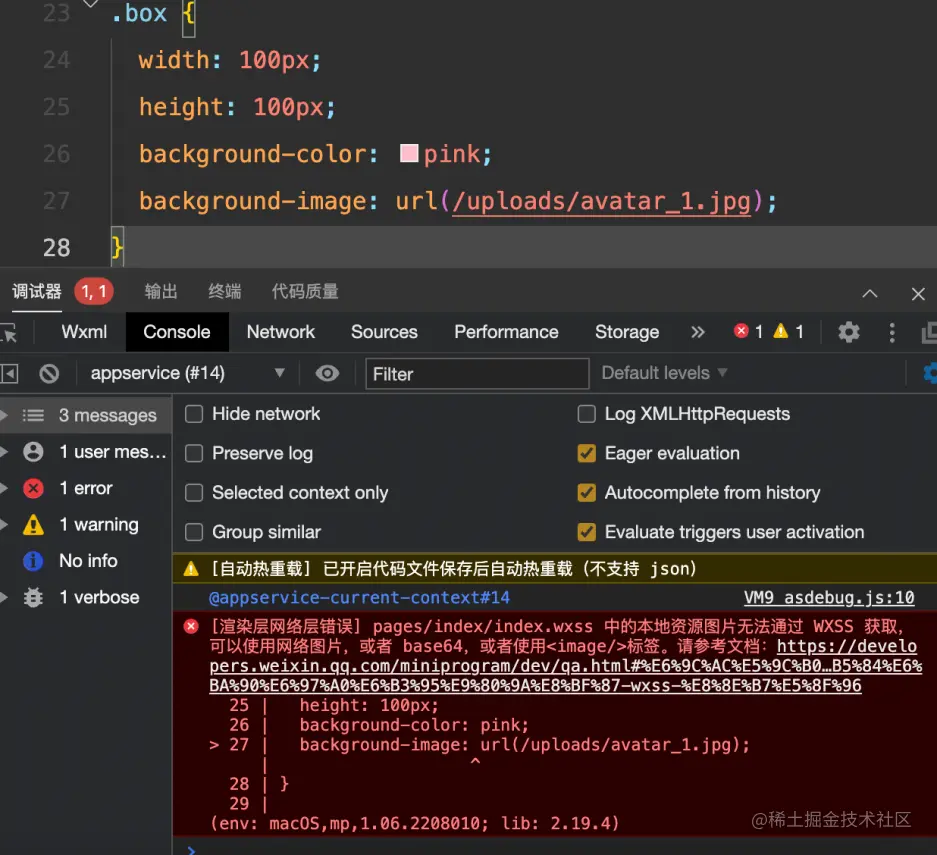Viewport: 937px width, 855px height.
Task: Switch to the Network tab
Action: click(281, 332)
